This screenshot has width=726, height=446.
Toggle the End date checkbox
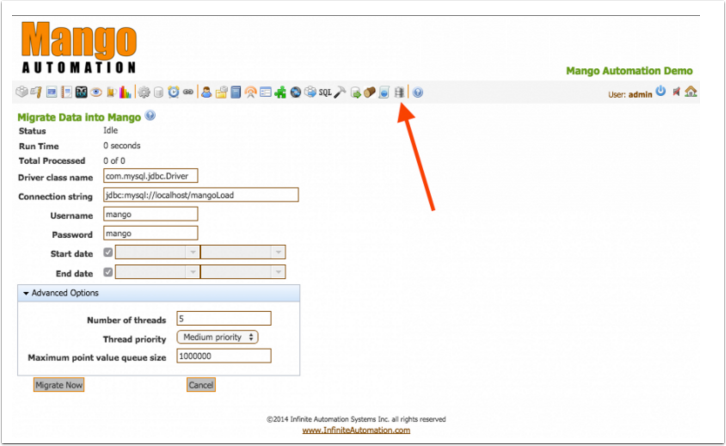[x=108, y=272]
